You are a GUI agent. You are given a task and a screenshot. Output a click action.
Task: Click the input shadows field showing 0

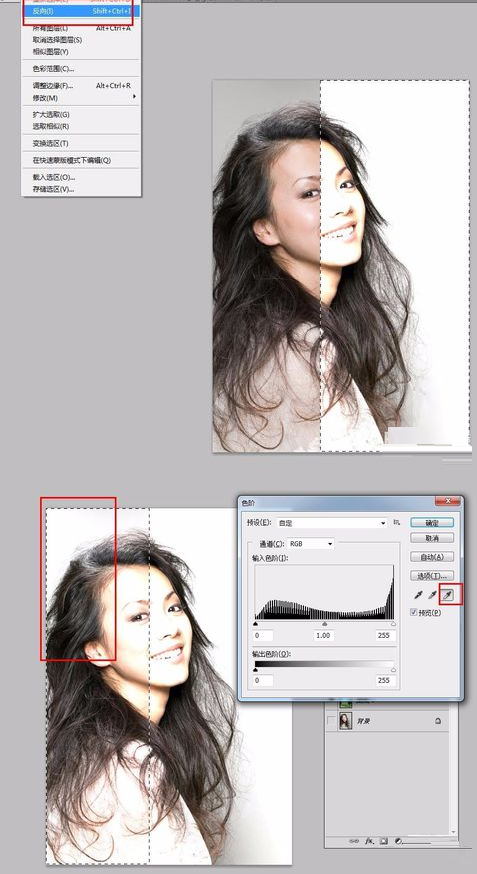point(264,635)
